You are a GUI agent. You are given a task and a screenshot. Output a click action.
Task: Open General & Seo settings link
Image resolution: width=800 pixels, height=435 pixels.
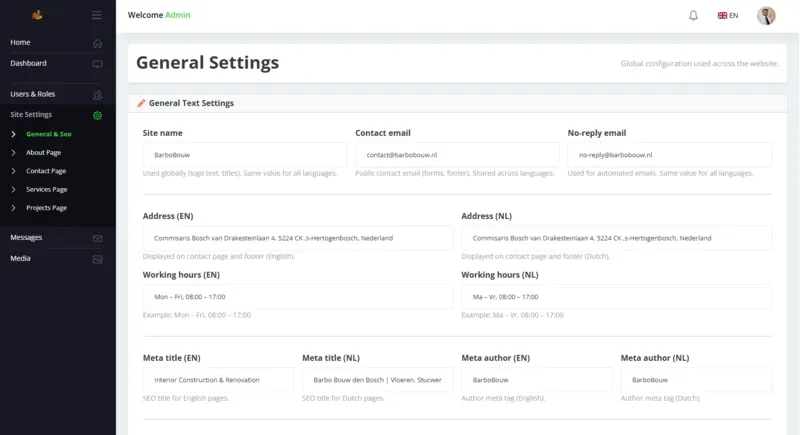48,134
